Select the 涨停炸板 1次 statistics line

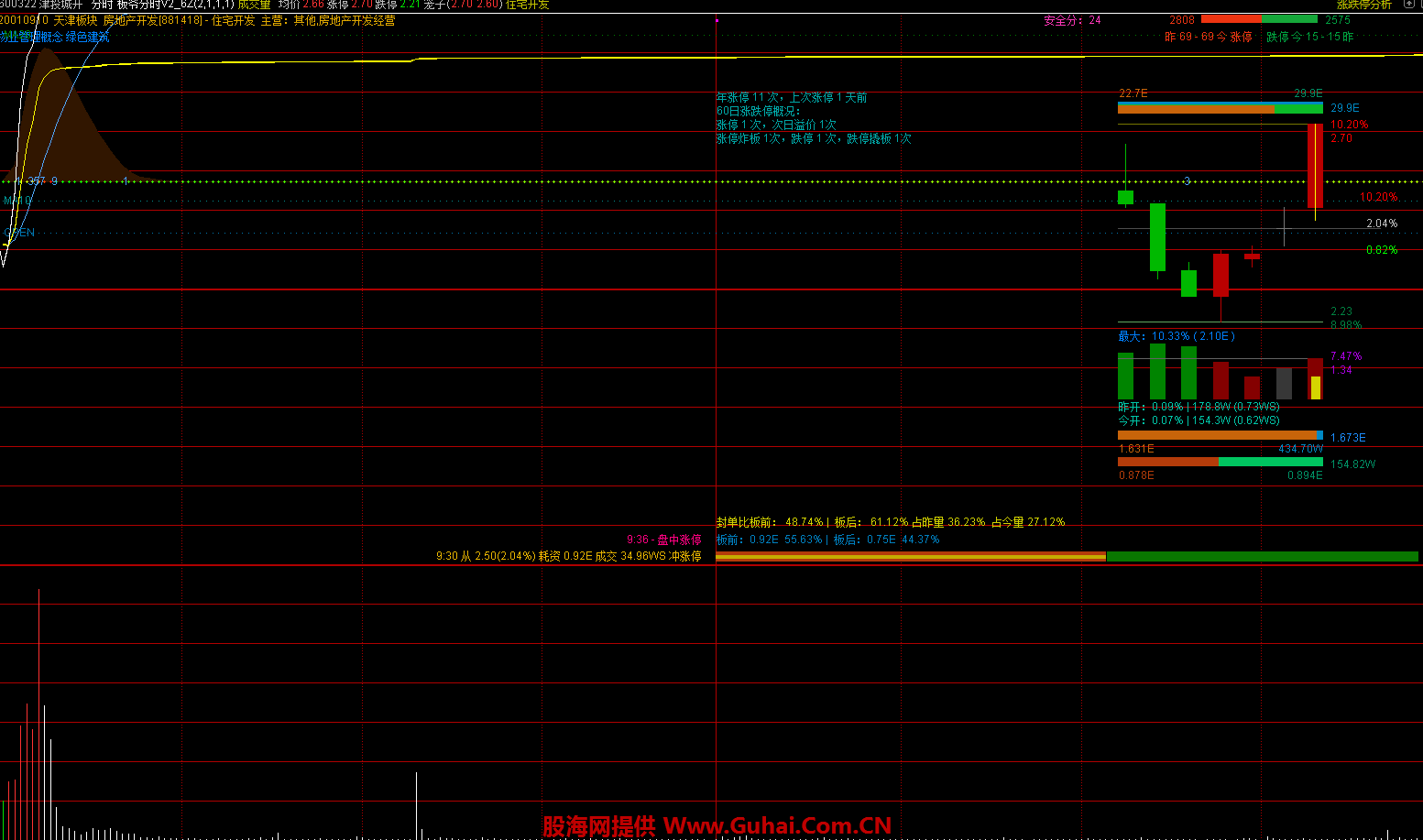point(814,138)
